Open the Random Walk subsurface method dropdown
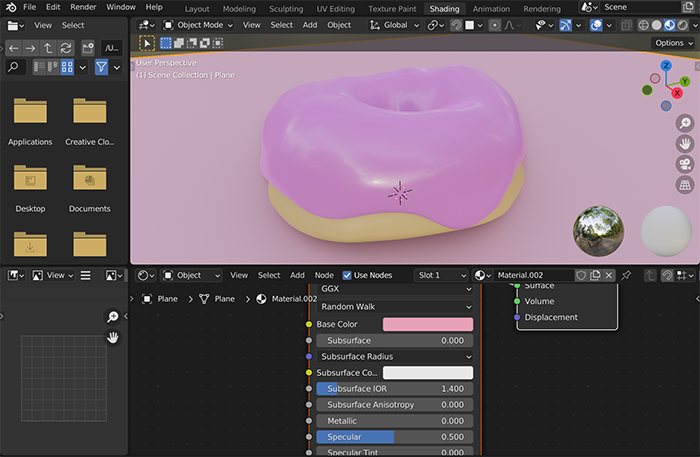The width and height of the screenshot is (700, 457). [x=395, y=307]
